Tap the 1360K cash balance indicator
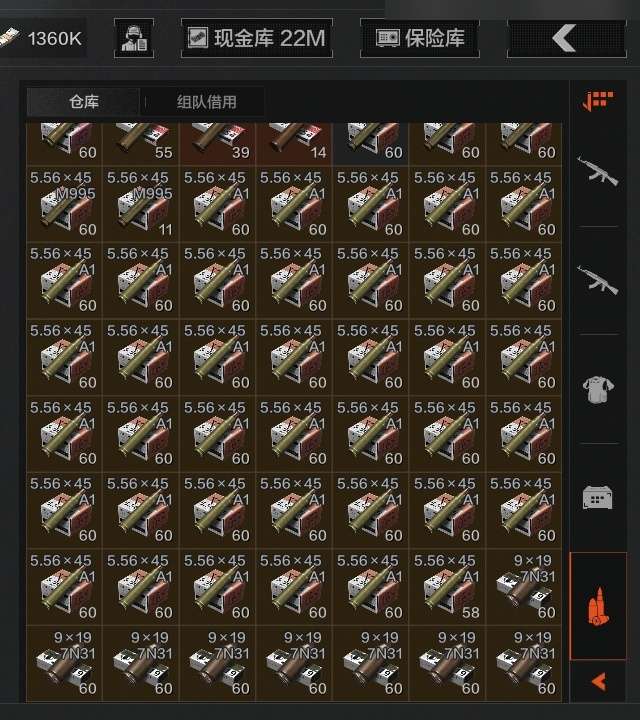 (x=42, y=38)
